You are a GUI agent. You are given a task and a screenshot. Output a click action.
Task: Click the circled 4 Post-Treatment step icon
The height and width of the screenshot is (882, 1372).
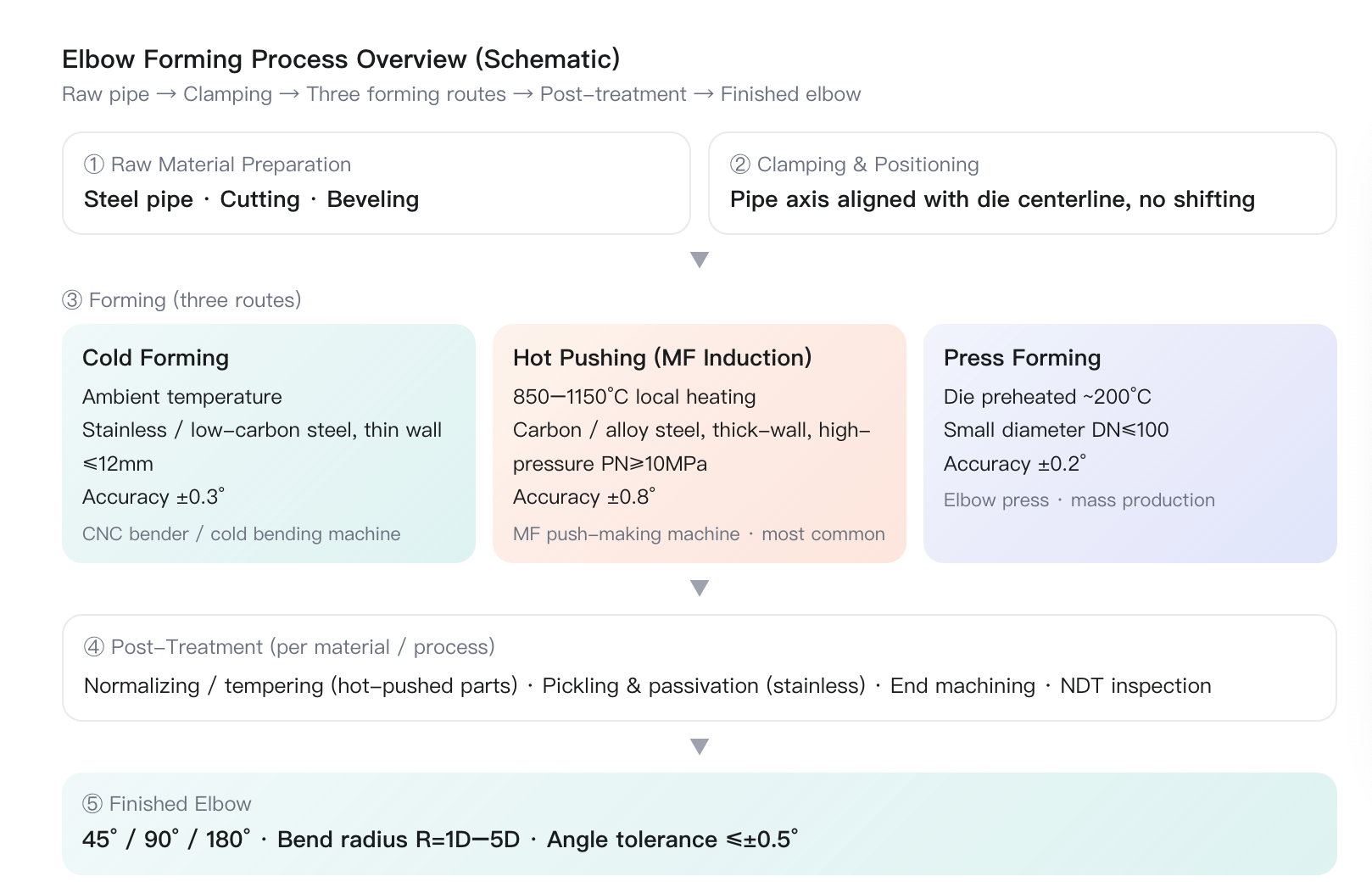coord(93,647)
